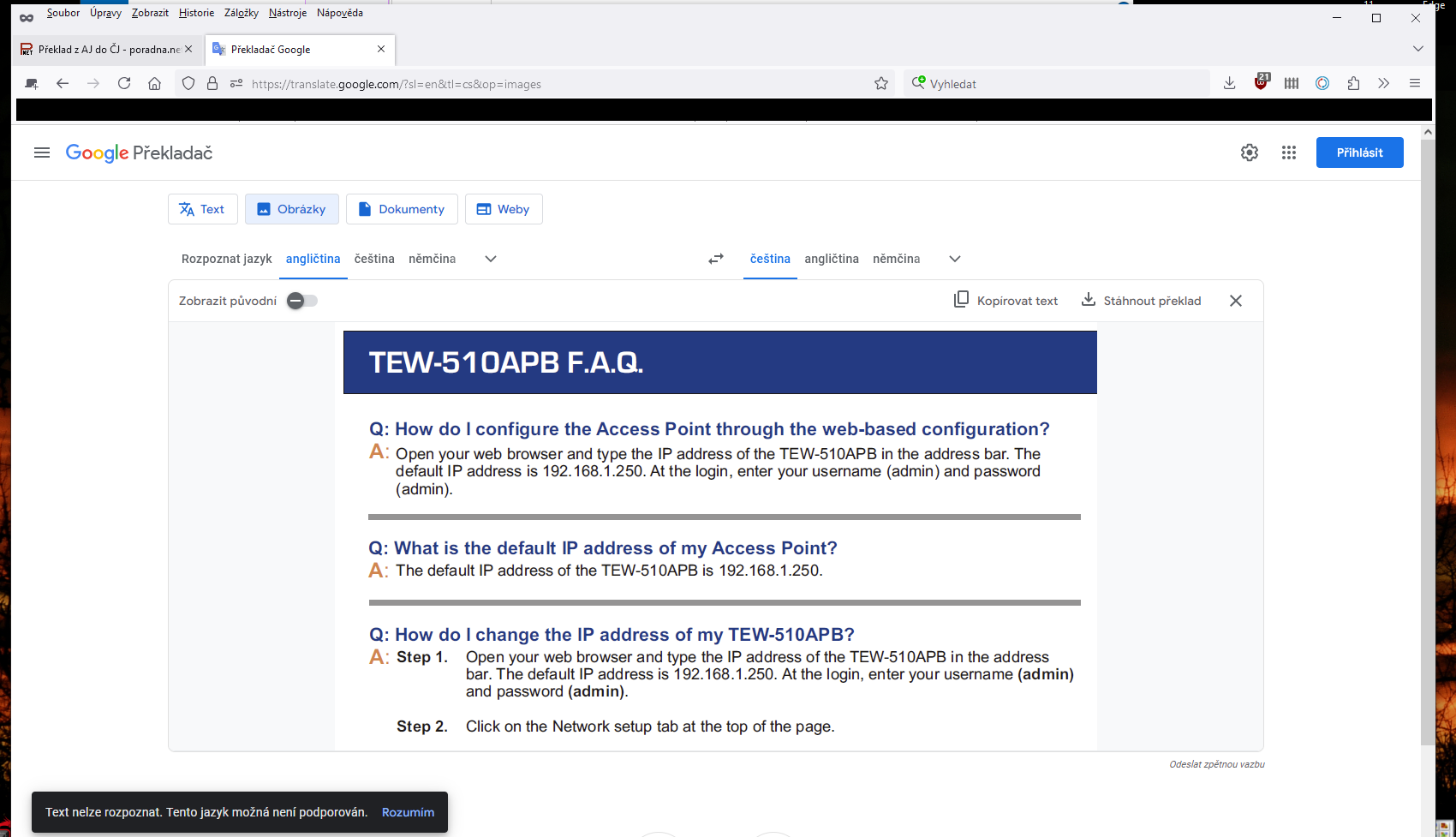
Task: Open the downloads panel
Action: point(1229,83)
